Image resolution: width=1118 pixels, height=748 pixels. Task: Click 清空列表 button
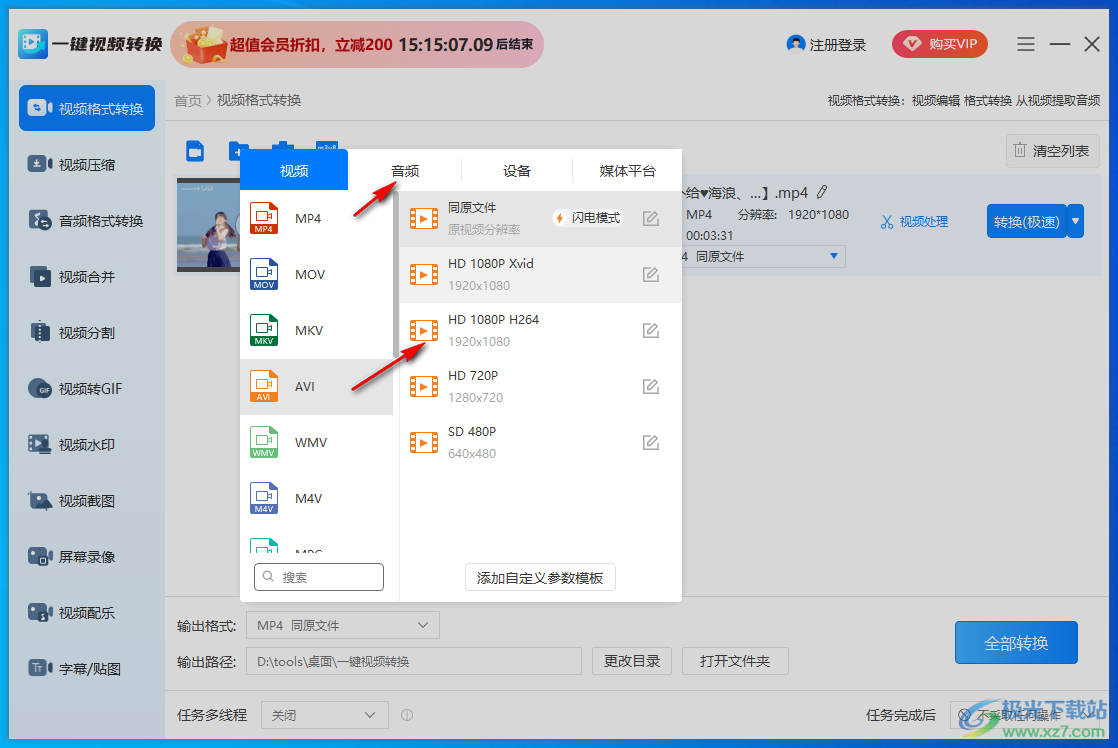tap(1052, 151)
